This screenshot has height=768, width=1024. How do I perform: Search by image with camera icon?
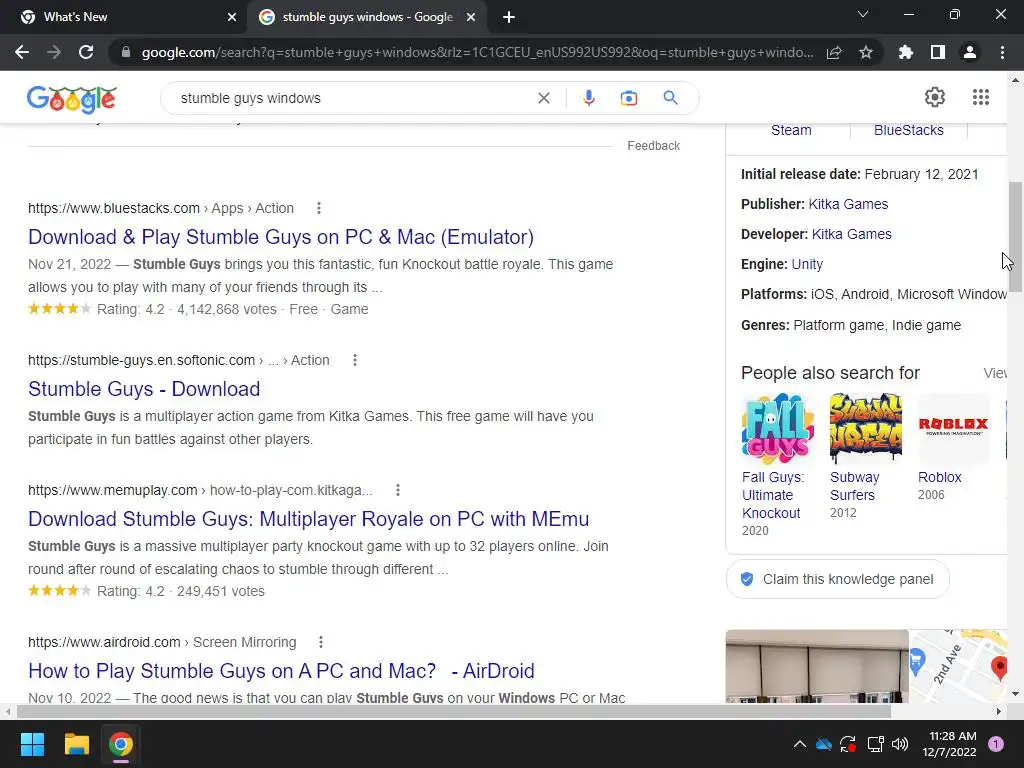click(x=628, y=98)
